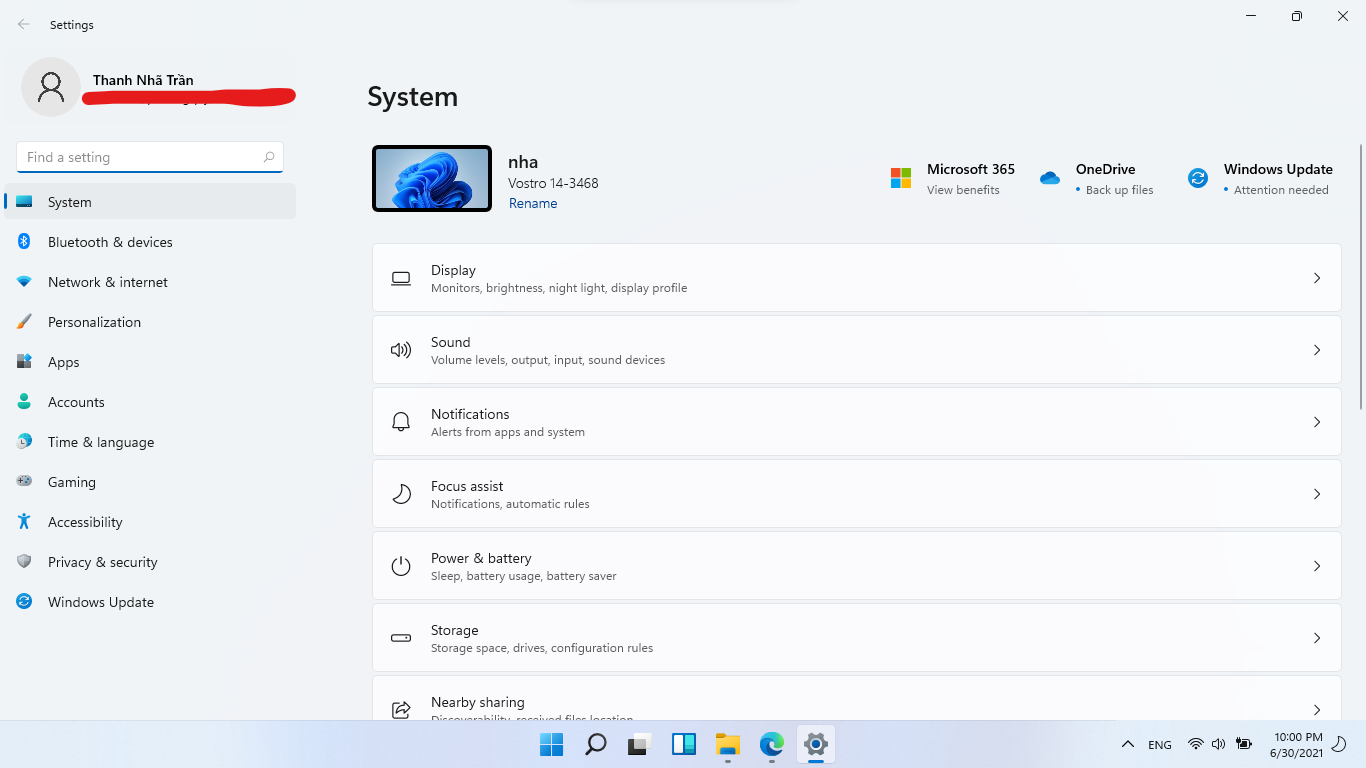Click the Network & internet wifi icon
Screen dimensions: 1366x768
(x=24, y=282)
